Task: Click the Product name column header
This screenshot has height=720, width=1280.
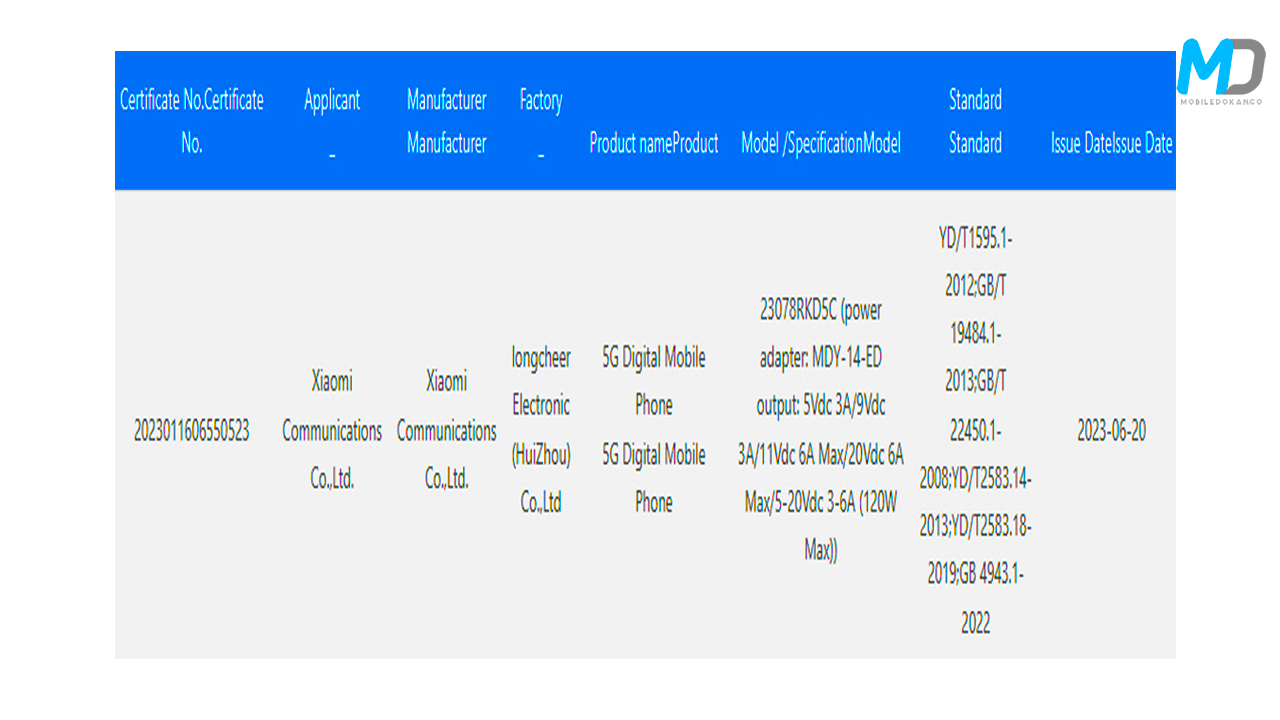Action: tap(653, 144)
